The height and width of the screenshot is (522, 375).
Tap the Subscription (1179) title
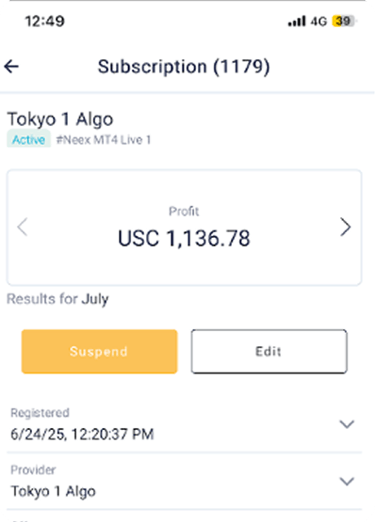(184, 67)
